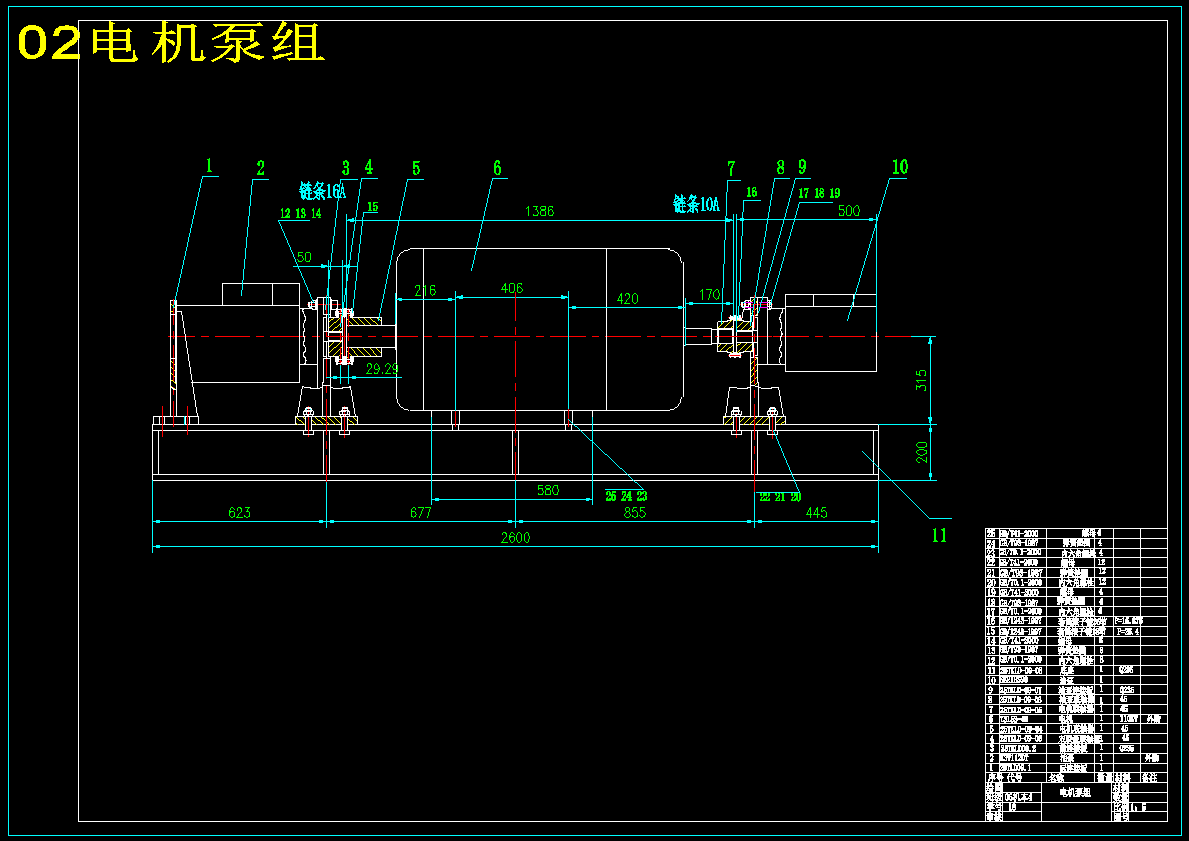
Task: Select the 1386 dimension text
Action: pyautogui.click(x=539, y=212)
